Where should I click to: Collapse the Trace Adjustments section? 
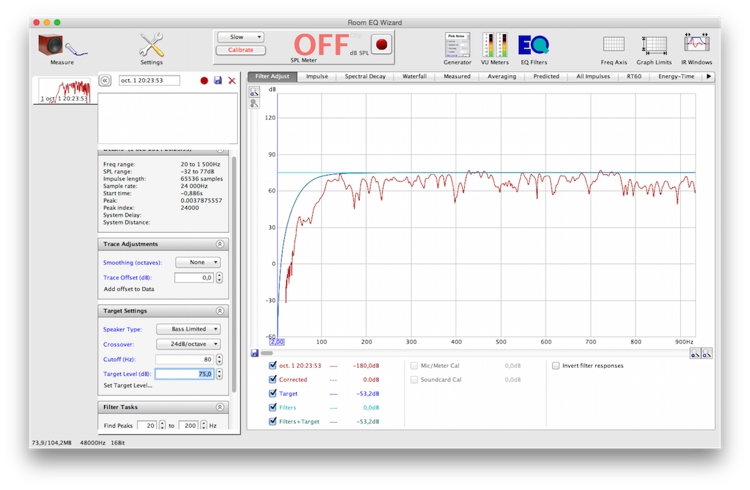220,244
